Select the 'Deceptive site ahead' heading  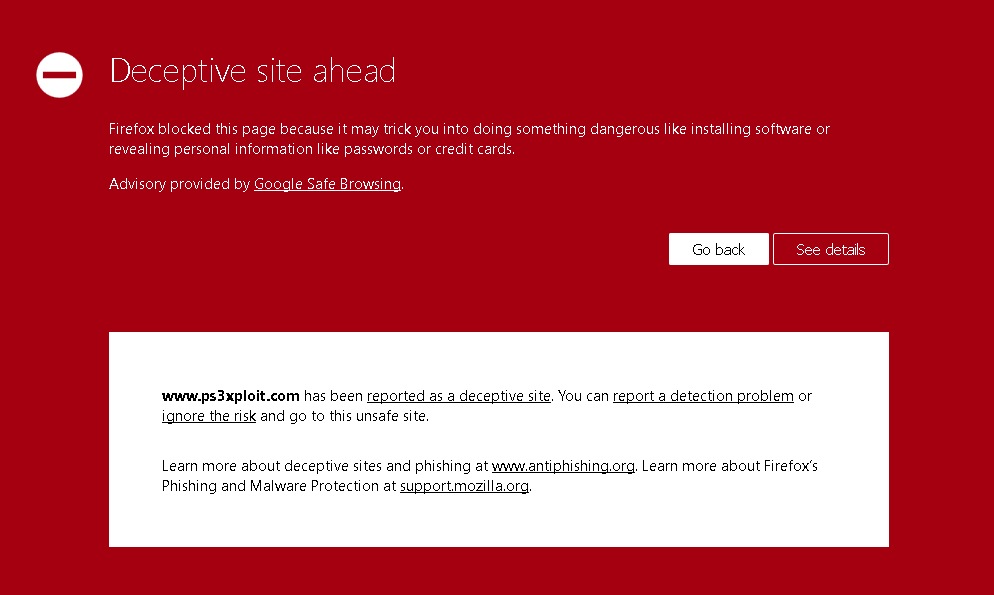pos(252,71)
